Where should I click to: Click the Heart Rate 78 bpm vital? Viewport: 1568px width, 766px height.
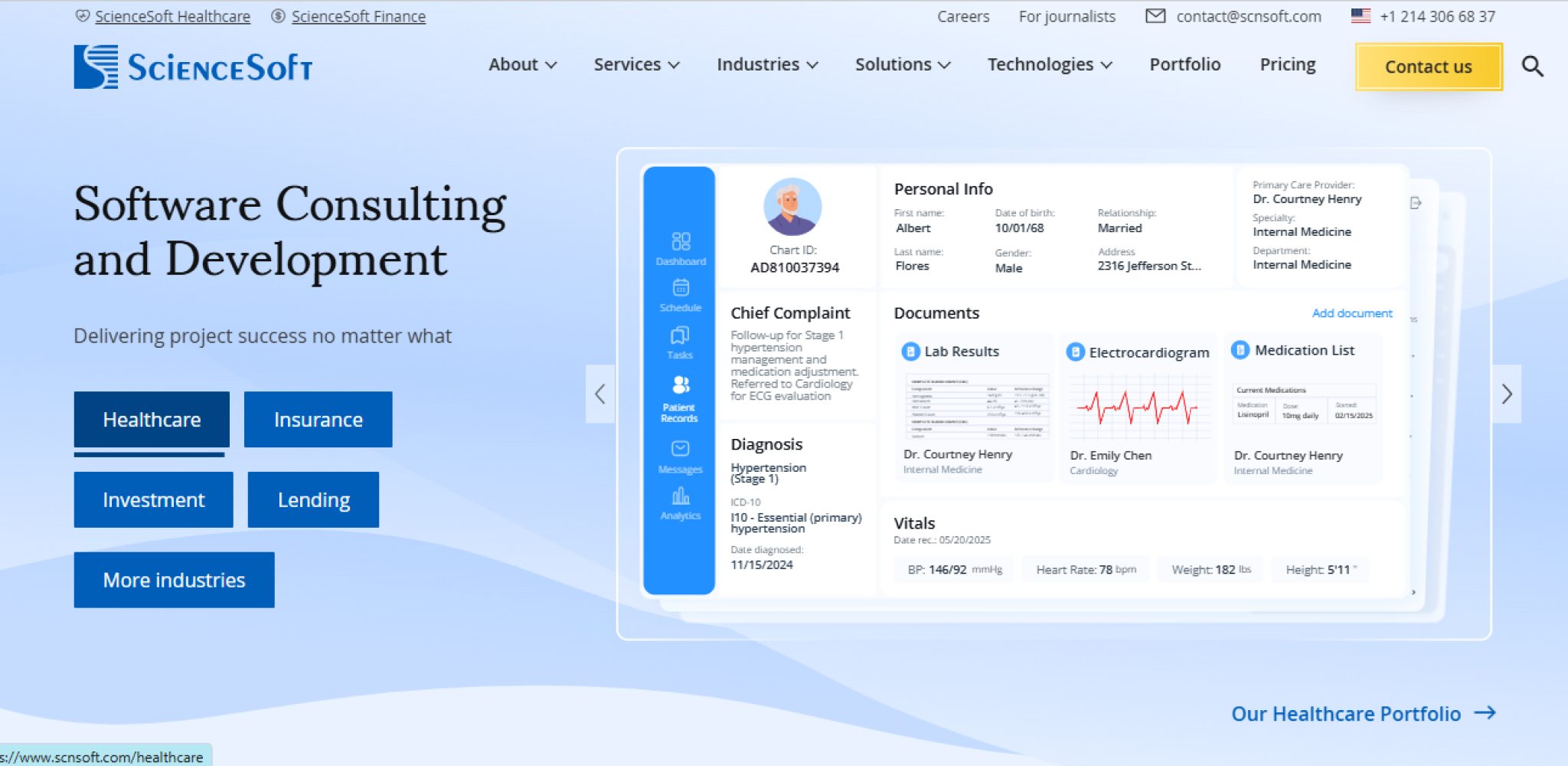[1086, 569]
